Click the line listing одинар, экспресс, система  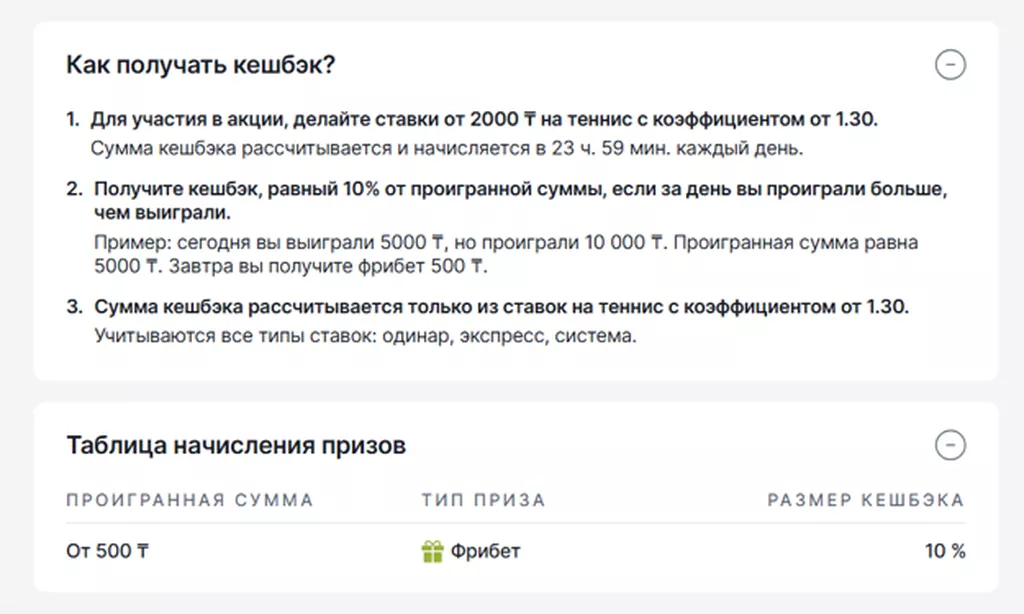[x=365, y=336]
